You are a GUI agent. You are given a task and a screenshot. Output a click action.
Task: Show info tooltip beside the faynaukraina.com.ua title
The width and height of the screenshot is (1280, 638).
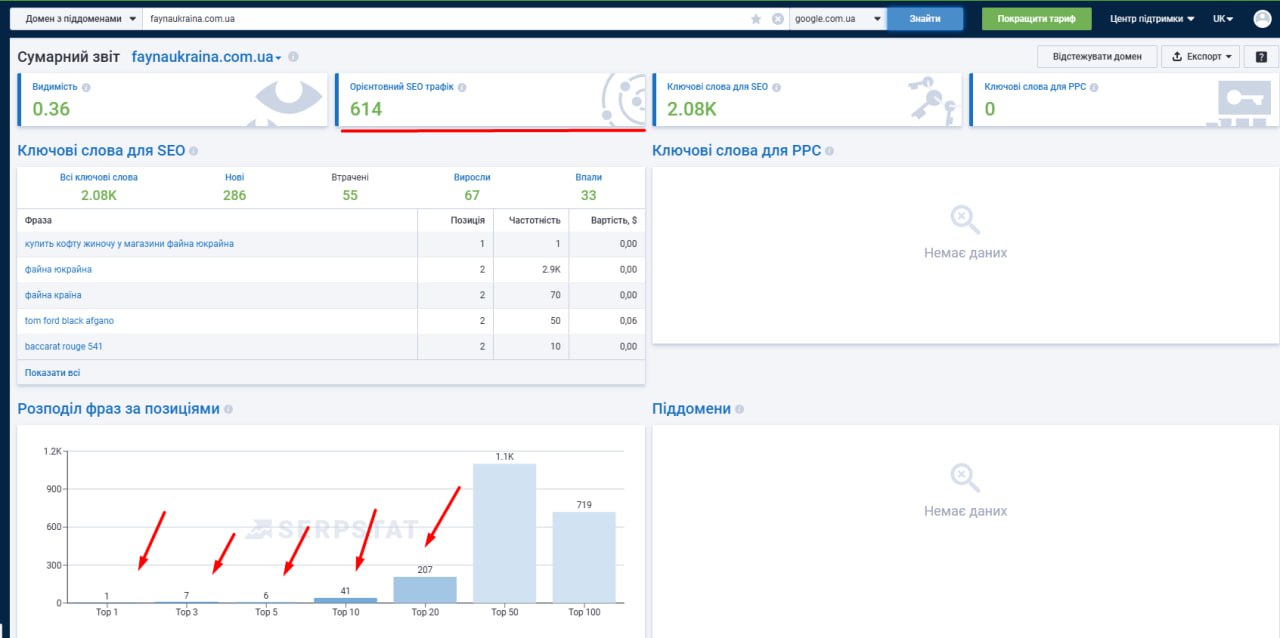tap(293, 58)
